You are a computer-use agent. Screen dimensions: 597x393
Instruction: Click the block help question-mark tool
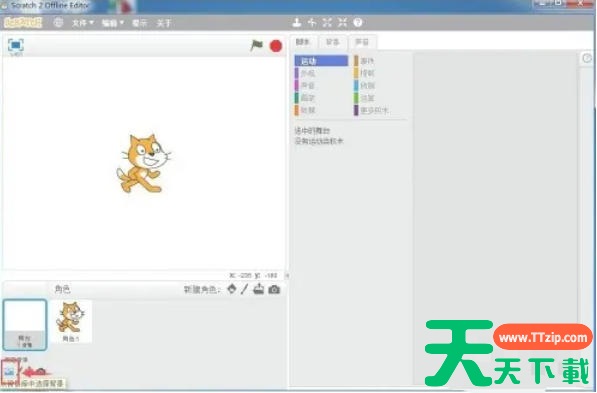click(358, 22)
